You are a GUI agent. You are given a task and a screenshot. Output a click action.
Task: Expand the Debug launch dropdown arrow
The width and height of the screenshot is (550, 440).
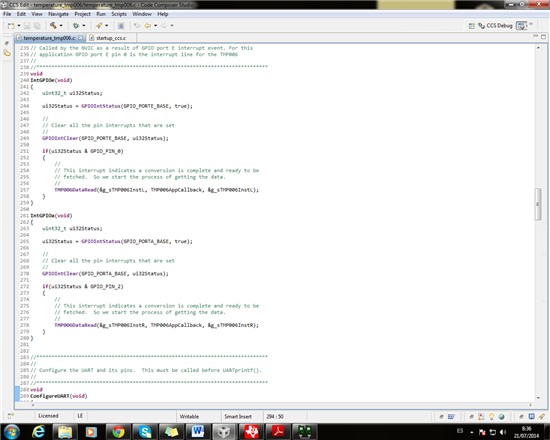[84, 26]
